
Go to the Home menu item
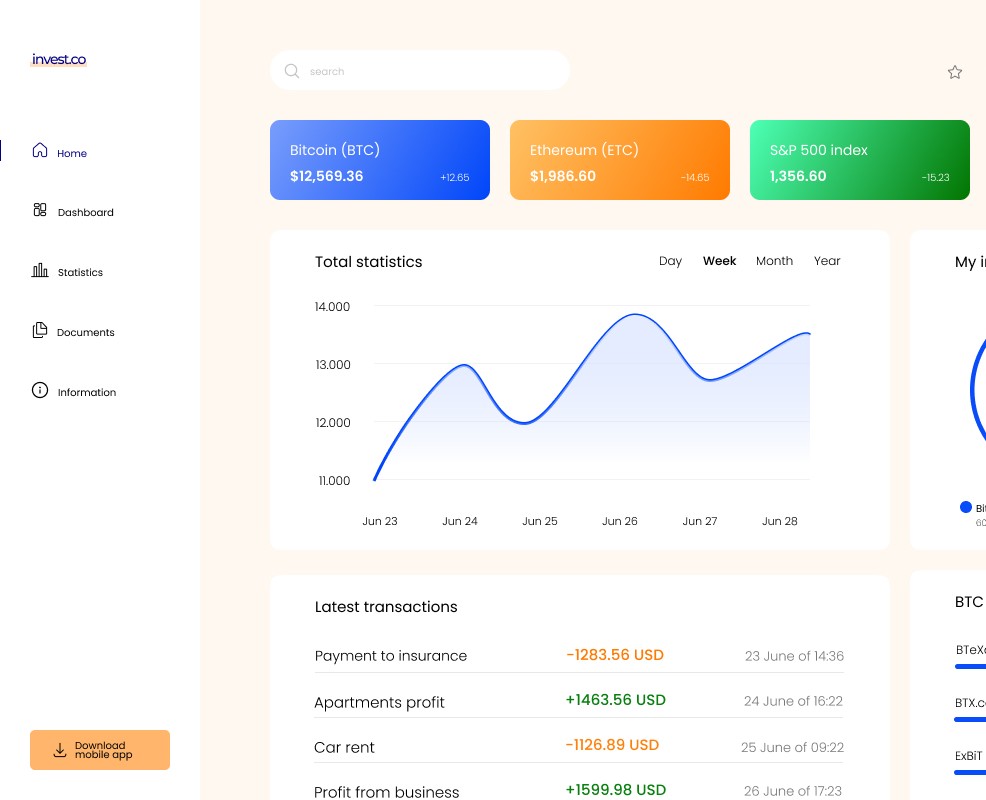pos(72,153)
